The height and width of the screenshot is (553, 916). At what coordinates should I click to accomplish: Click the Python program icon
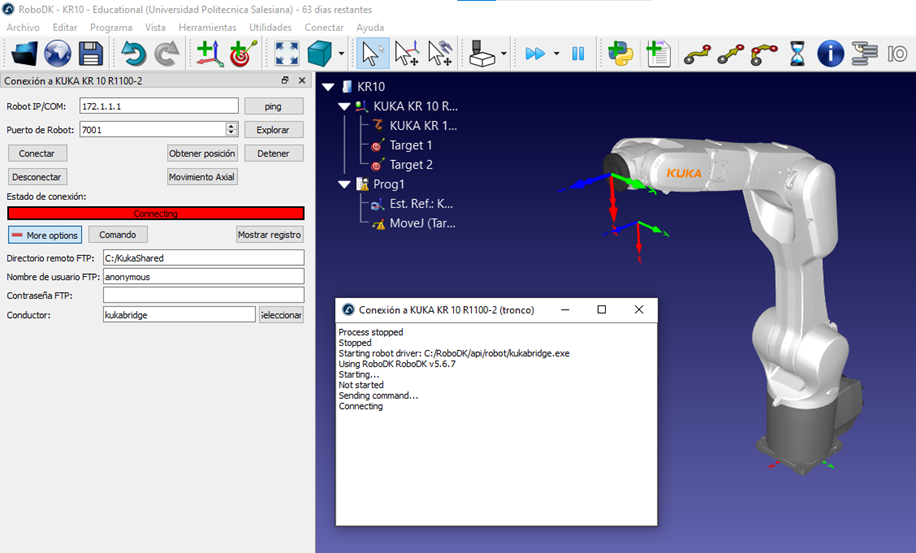point(621,53)
